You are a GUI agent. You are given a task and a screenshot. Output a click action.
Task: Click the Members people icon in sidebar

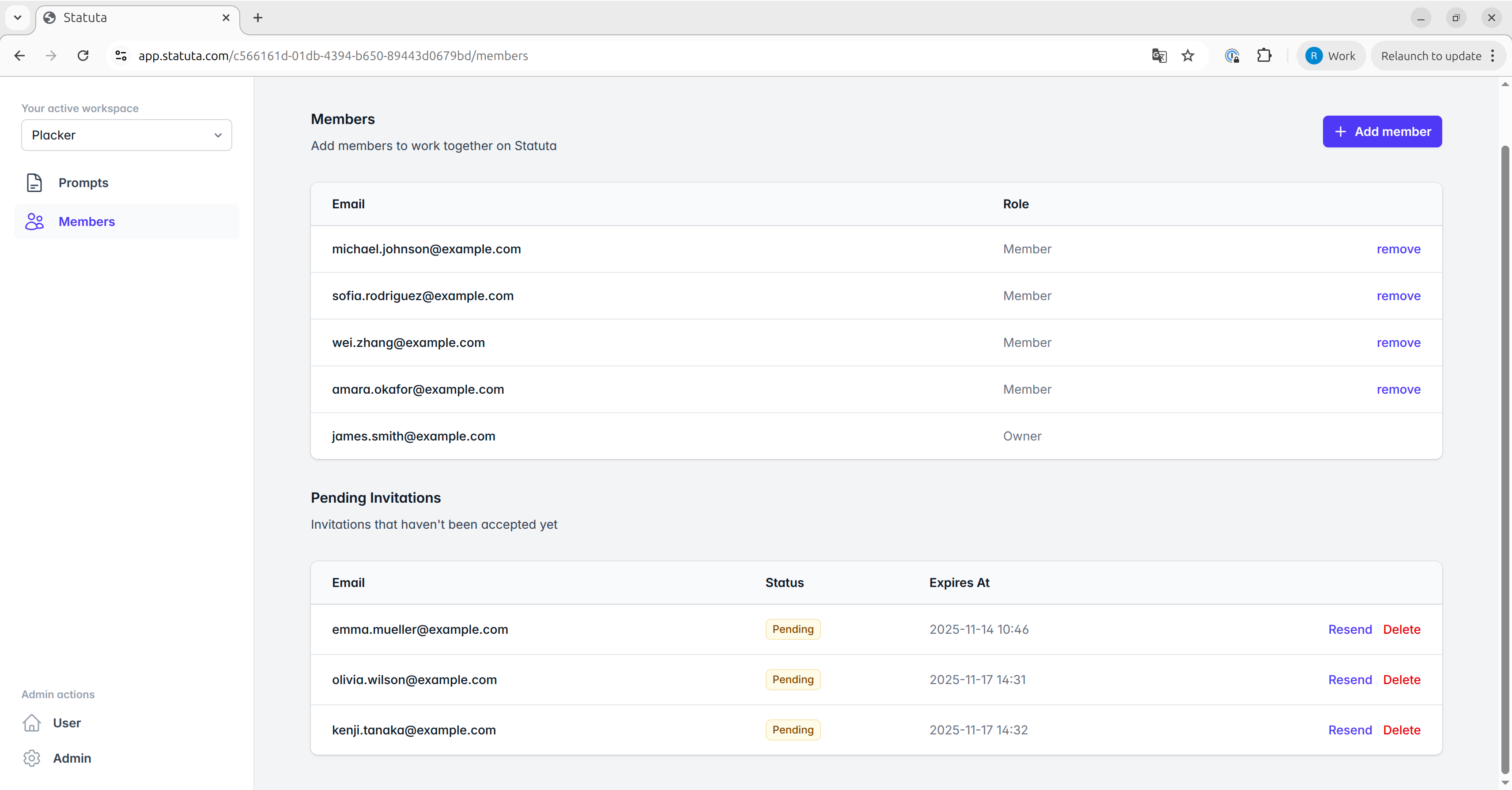coord(34,222)
